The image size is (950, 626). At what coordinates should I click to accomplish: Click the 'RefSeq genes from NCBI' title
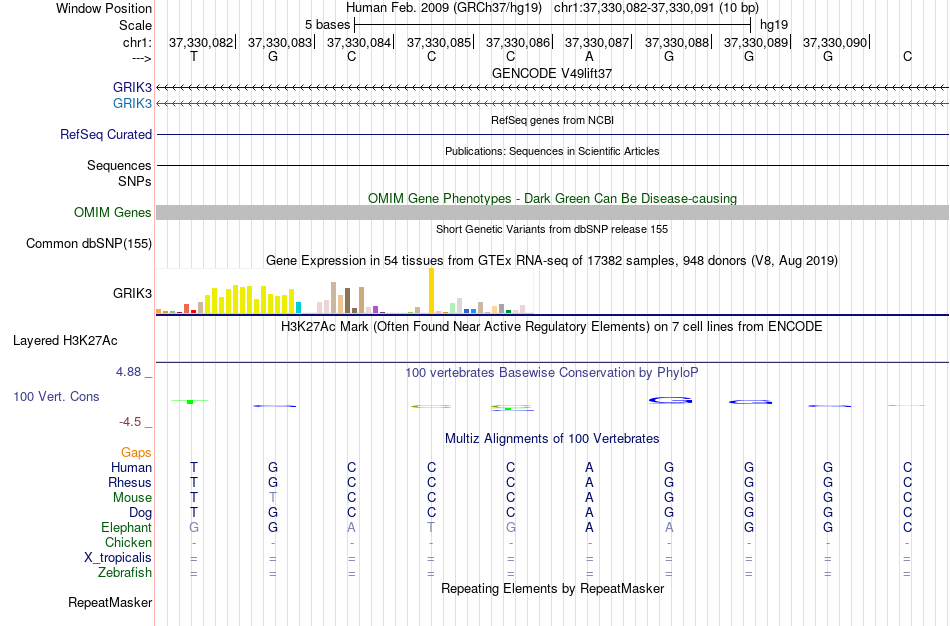(552, 120)
